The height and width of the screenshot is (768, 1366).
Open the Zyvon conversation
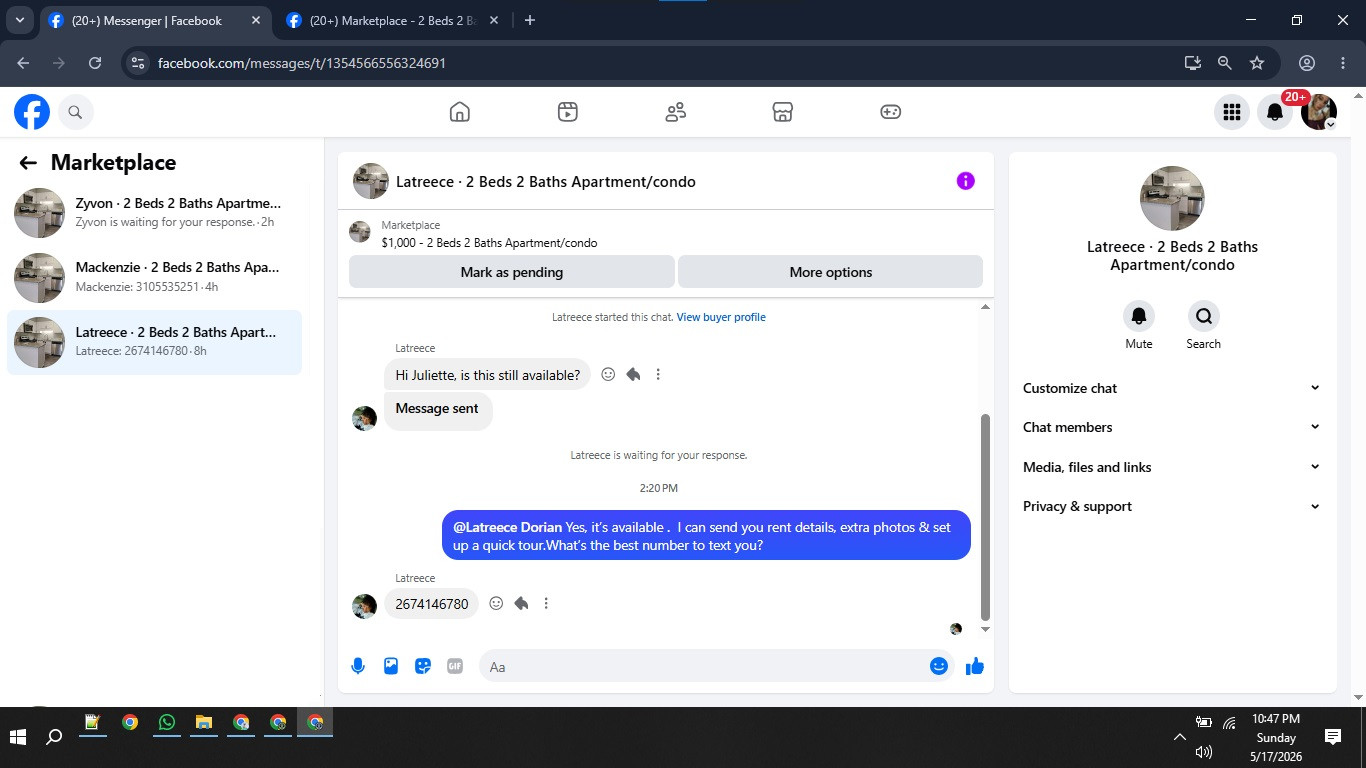click(x=155, y=213)
